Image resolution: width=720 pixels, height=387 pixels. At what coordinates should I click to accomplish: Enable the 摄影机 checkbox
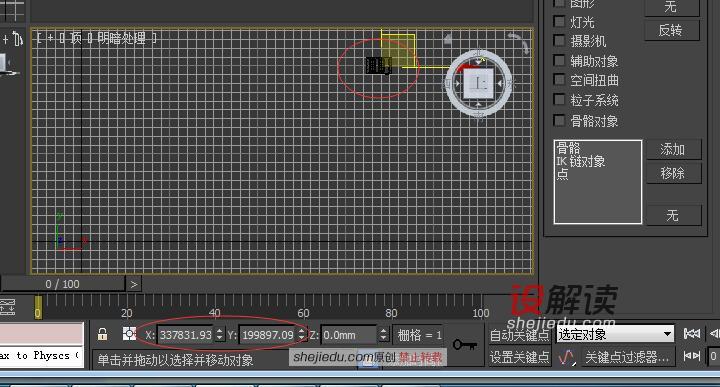coord(559,41)
